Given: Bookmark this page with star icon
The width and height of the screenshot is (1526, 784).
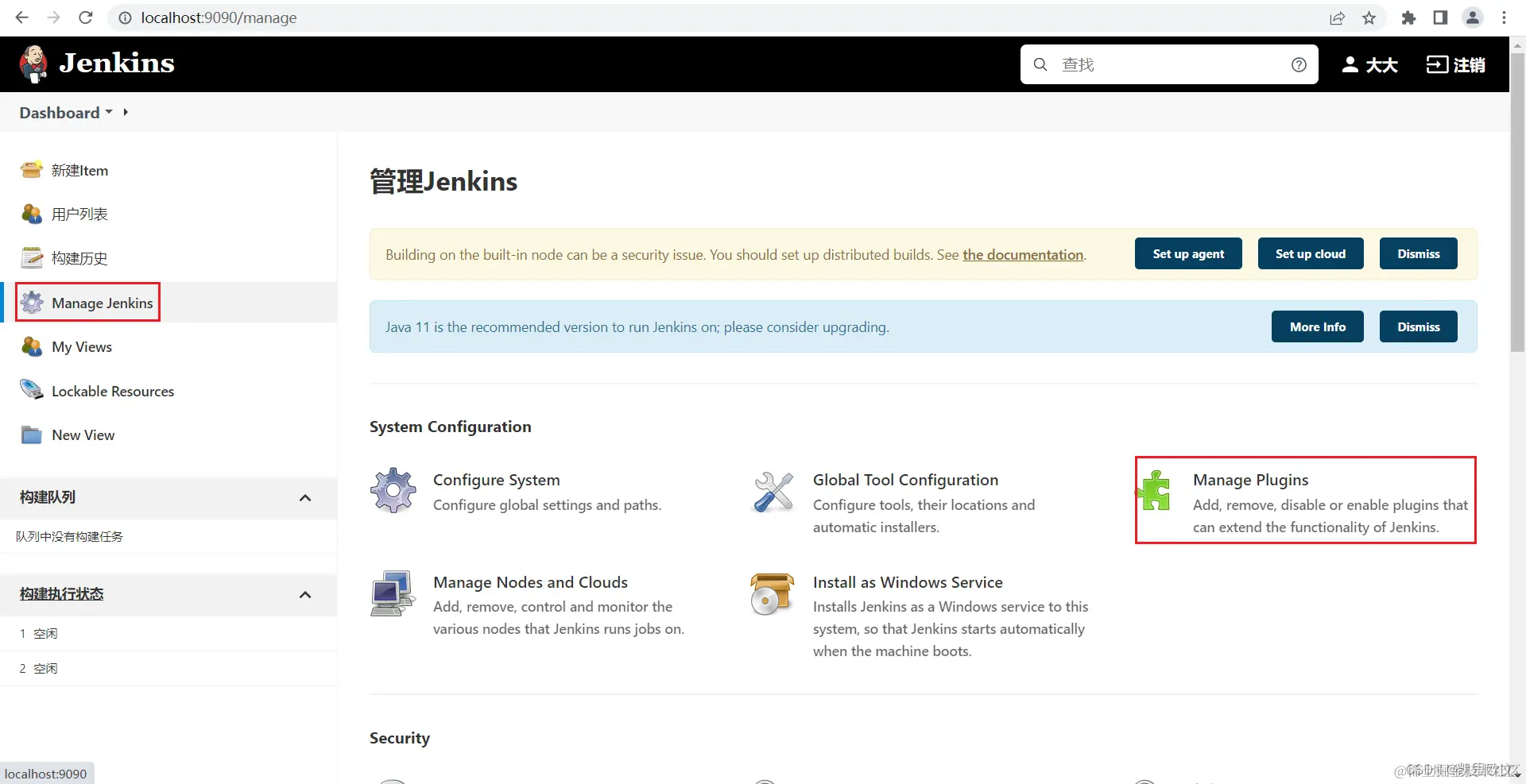Looking at the screenshot, I should point(1369,17).
